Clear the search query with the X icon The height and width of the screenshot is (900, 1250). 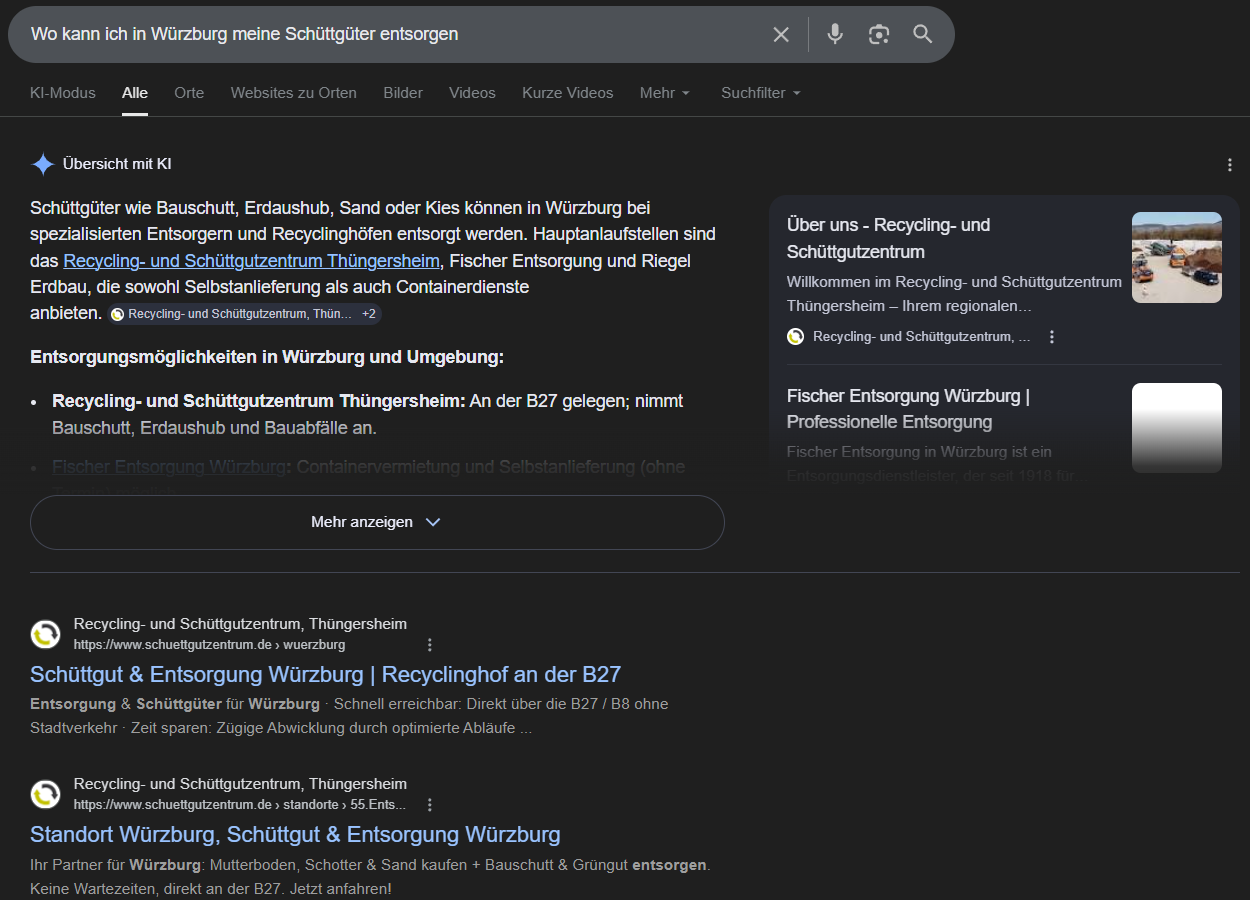(x=781, y=33)
